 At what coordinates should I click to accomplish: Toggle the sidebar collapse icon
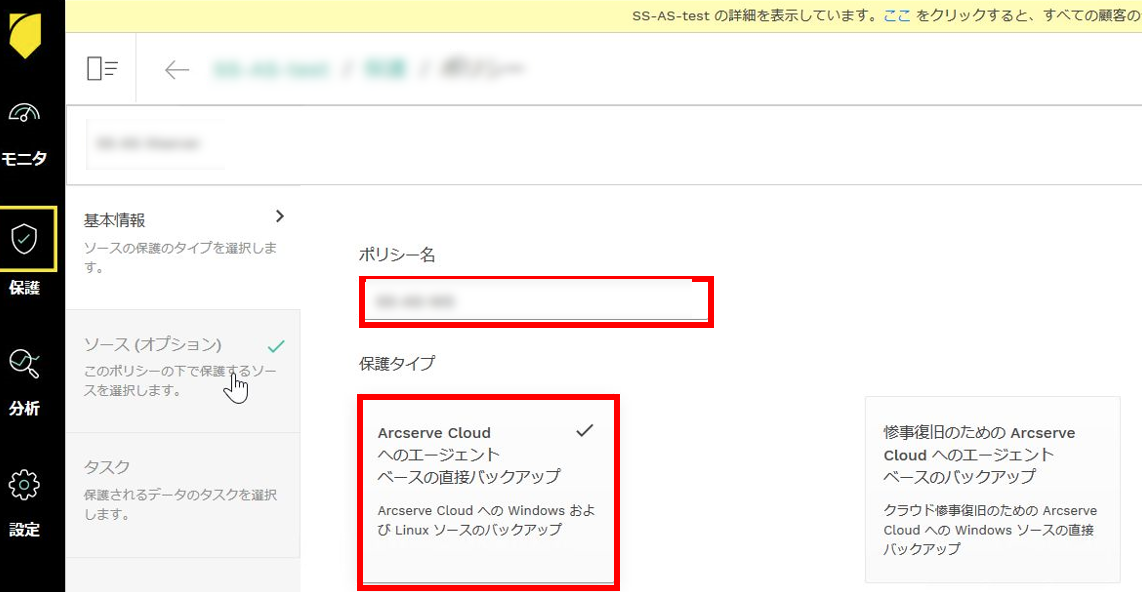[x=102, y=68]
